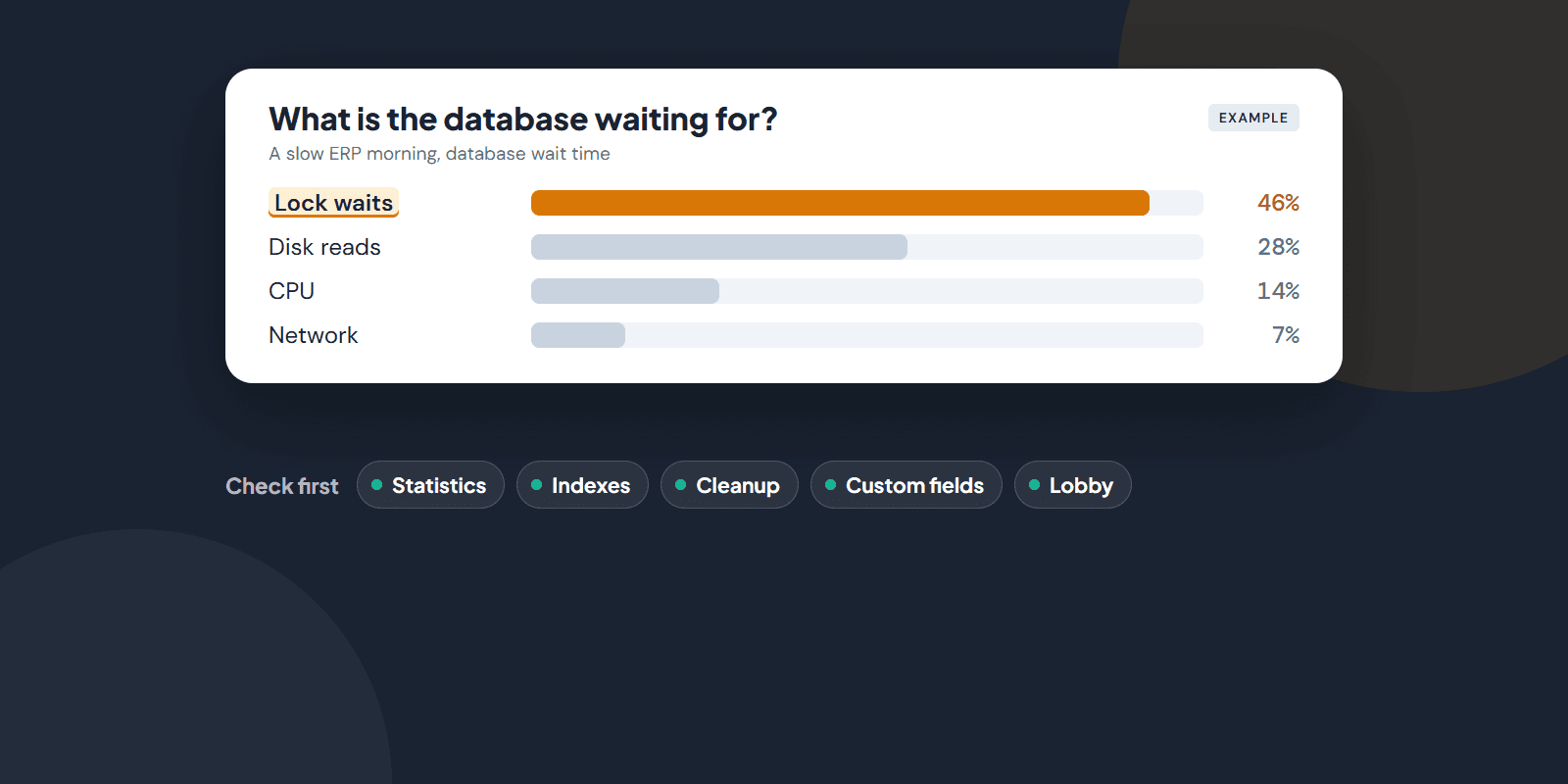This screenshot has height=784, width=1568.
Task: Click the green dot in the Custom fields chip
Action: (x=830, y=485)
